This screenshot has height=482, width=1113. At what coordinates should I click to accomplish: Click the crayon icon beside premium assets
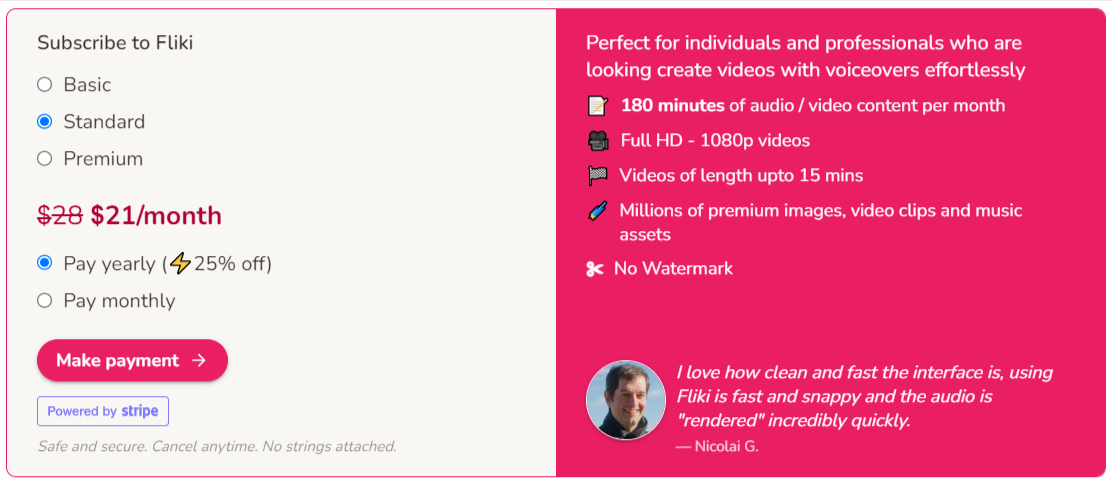[598, 211]
